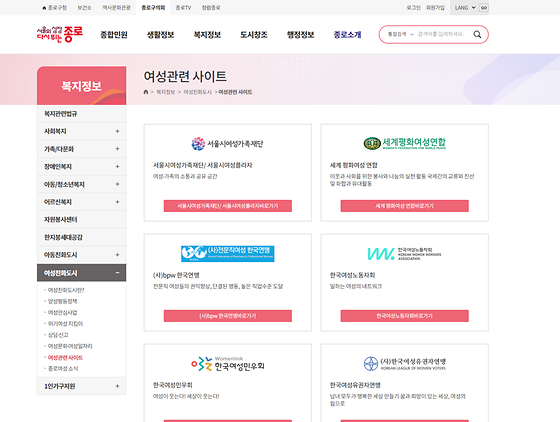Click the 세계 평화여성 연합 바로가기 button
Image resolution: width=560 pixels, height=422 pixels.
pos(405,206)
